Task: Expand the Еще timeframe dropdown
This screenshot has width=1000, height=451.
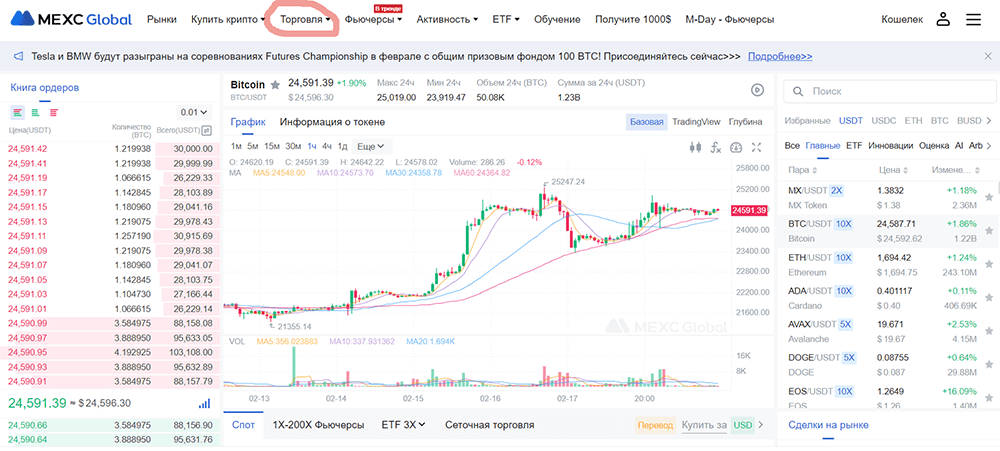Action: click(x=371, y=146)
